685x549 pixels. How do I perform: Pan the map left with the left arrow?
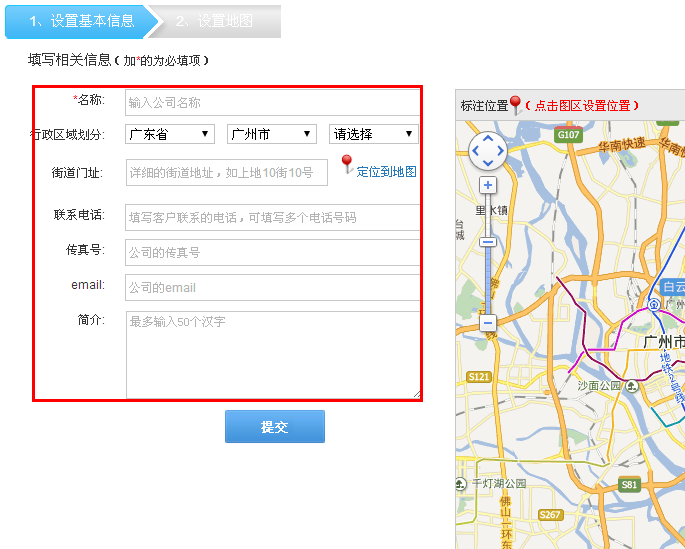coord(476,152)
